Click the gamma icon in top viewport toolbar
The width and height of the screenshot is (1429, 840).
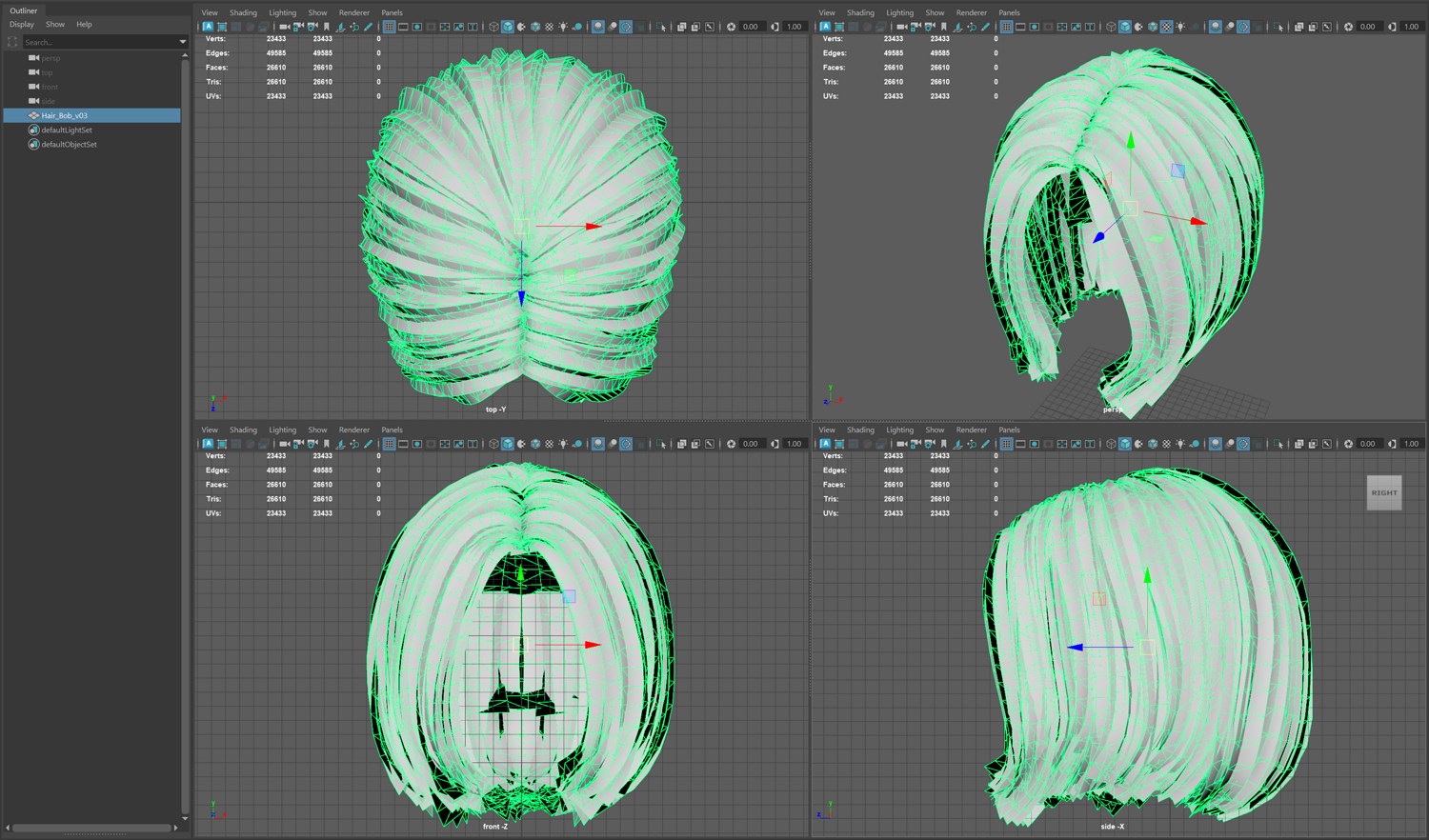point(775,27)
